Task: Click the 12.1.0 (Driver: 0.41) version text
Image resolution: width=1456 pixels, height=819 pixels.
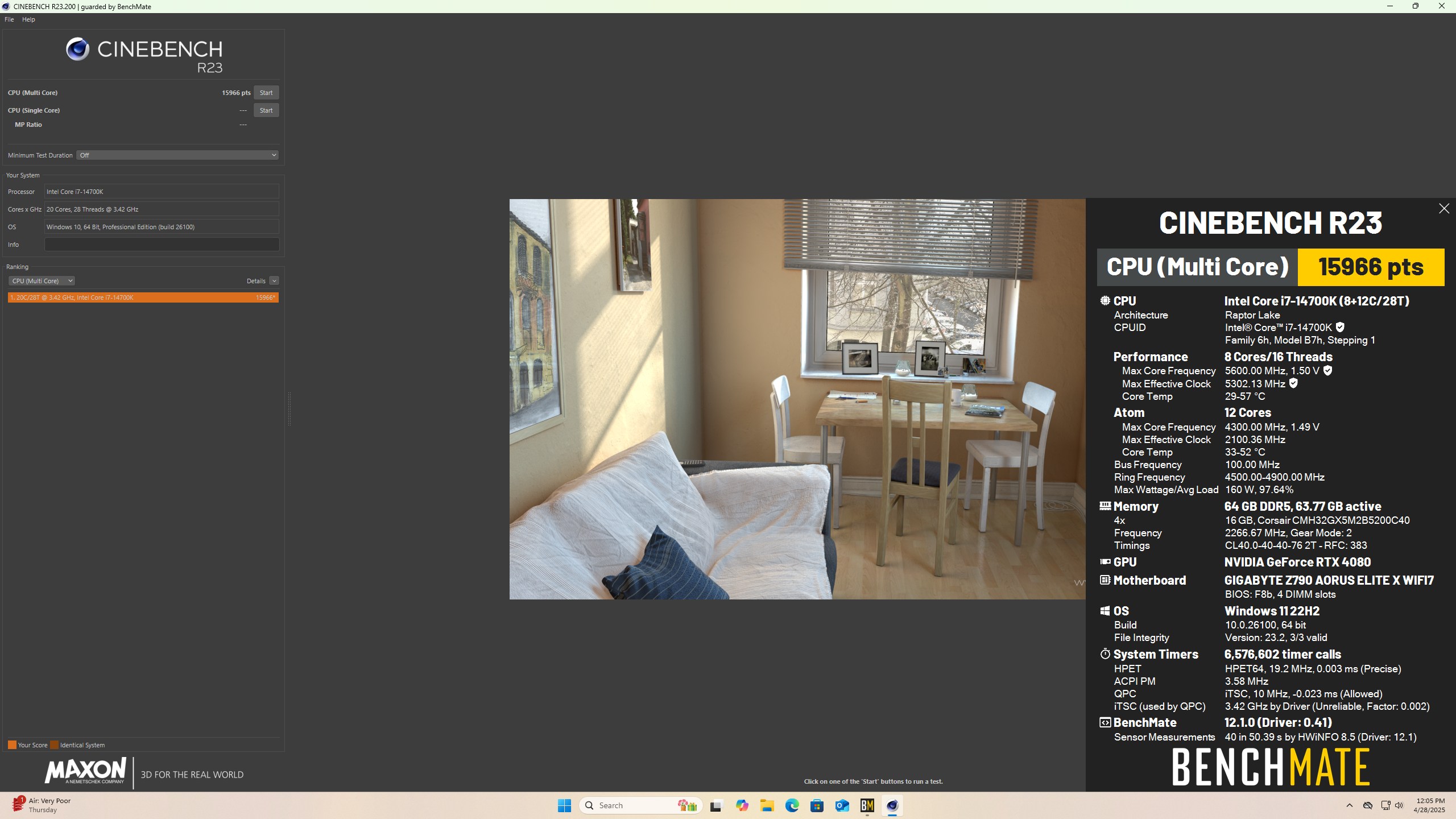Action: [1278, 722]
